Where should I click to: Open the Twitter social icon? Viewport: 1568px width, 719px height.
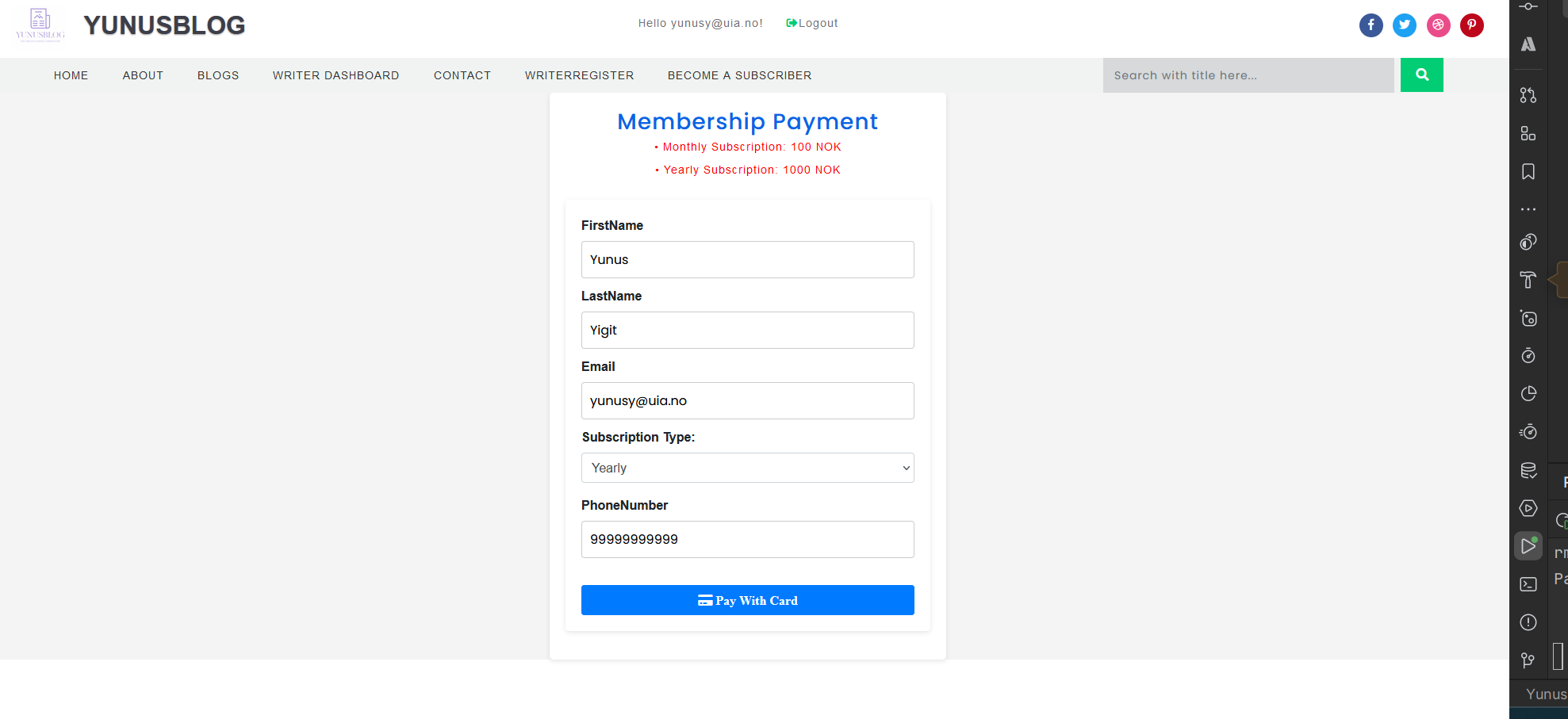tap(1404, 25)
